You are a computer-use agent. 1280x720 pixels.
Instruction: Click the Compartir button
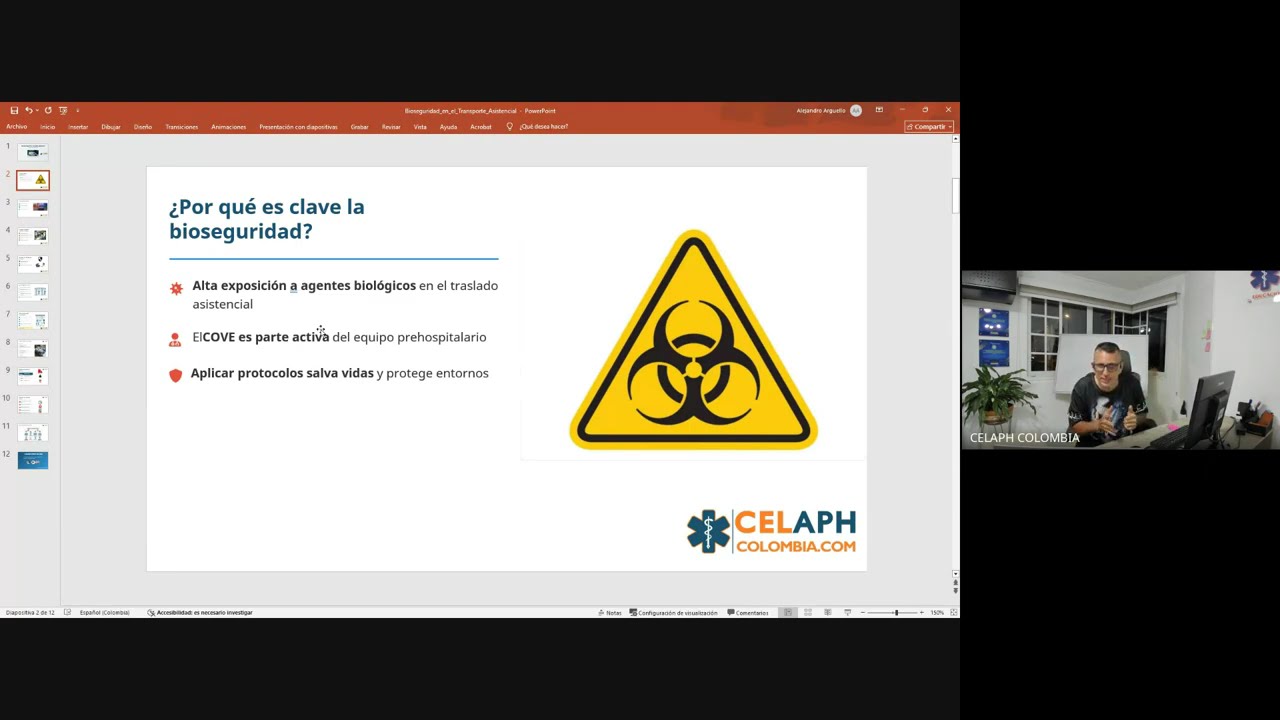[929, 127]
